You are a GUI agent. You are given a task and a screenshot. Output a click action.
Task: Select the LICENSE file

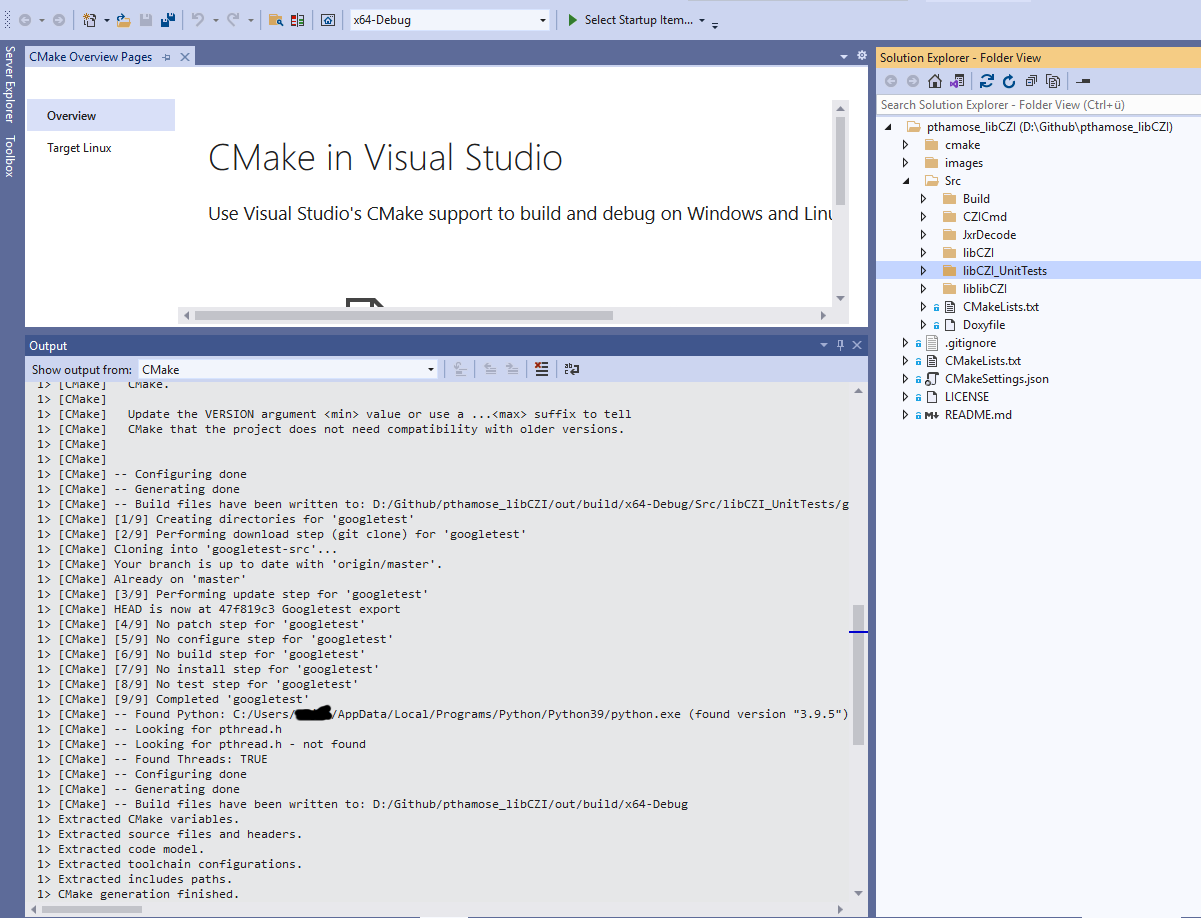pos(967,397)
